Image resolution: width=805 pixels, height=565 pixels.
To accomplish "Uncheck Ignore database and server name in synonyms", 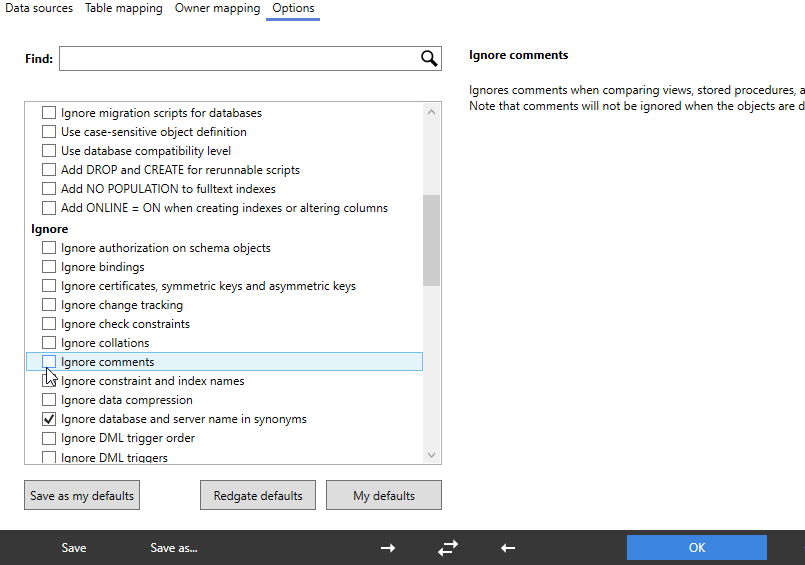I will [49, 419].
